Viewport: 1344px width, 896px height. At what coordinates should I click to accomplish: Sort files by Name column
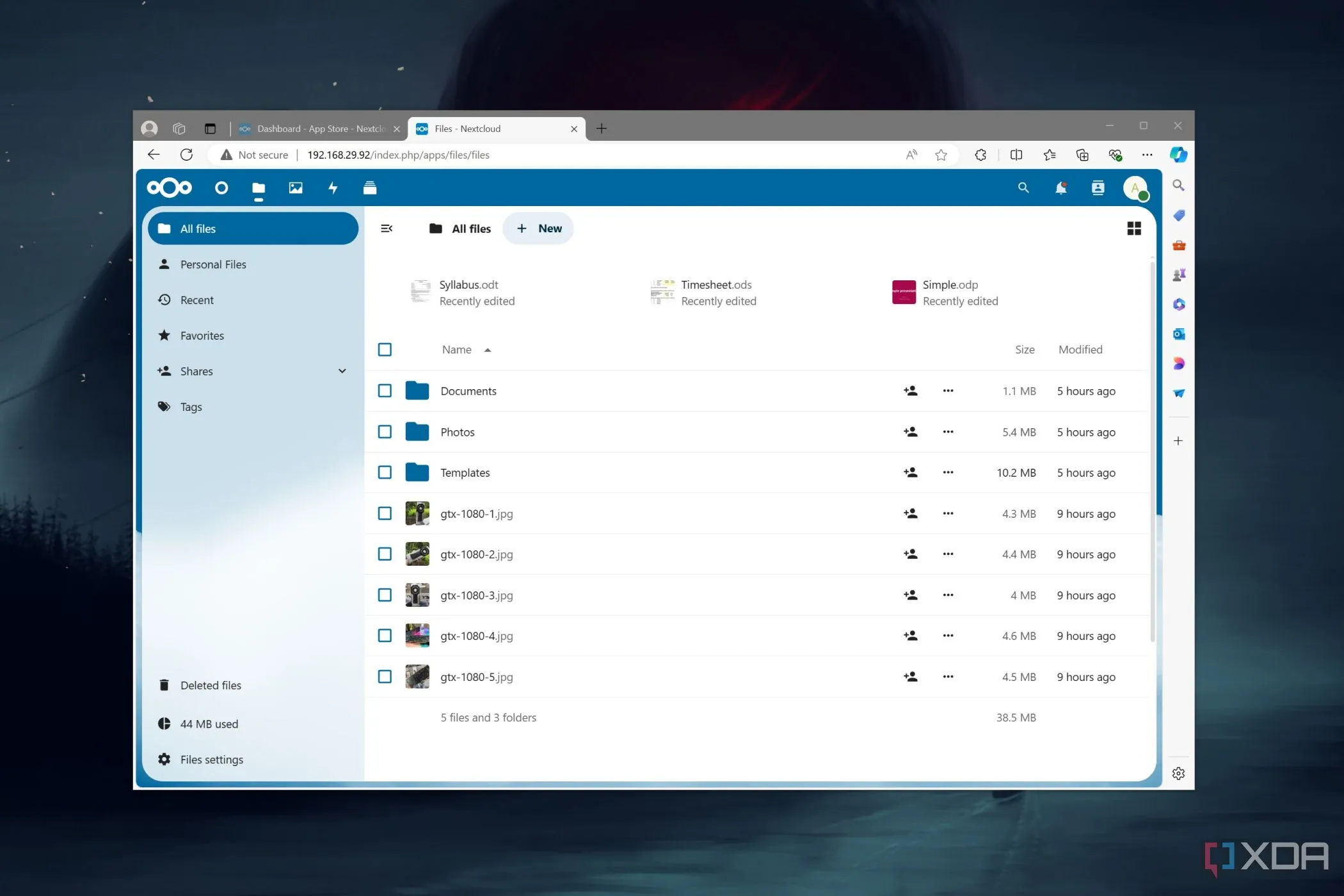(467, 349)
